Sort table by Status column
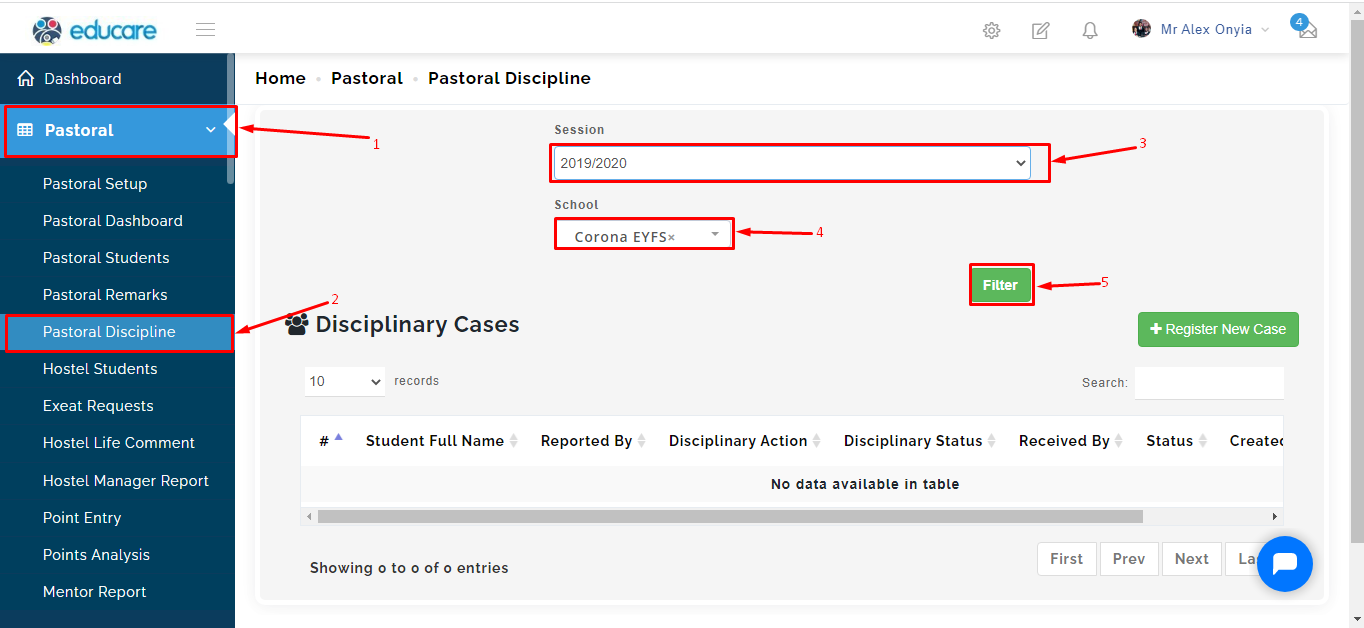Image resolution: width=1364 pixels, height=628 pixels. point(1177,441)
